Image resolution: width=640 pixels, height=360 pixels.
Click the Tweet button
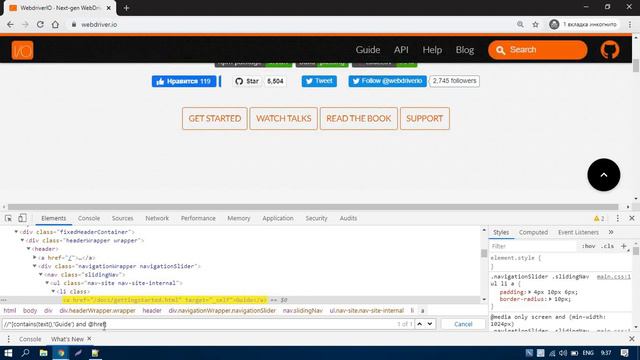319,81
